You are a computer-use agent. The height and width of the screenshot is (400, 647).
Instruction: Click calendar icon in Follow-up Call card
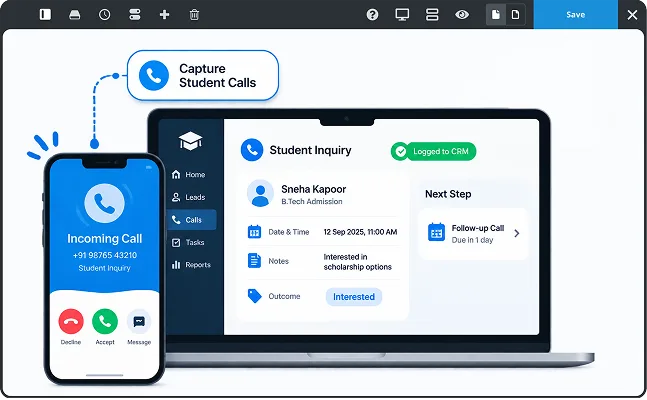[436, 232]
